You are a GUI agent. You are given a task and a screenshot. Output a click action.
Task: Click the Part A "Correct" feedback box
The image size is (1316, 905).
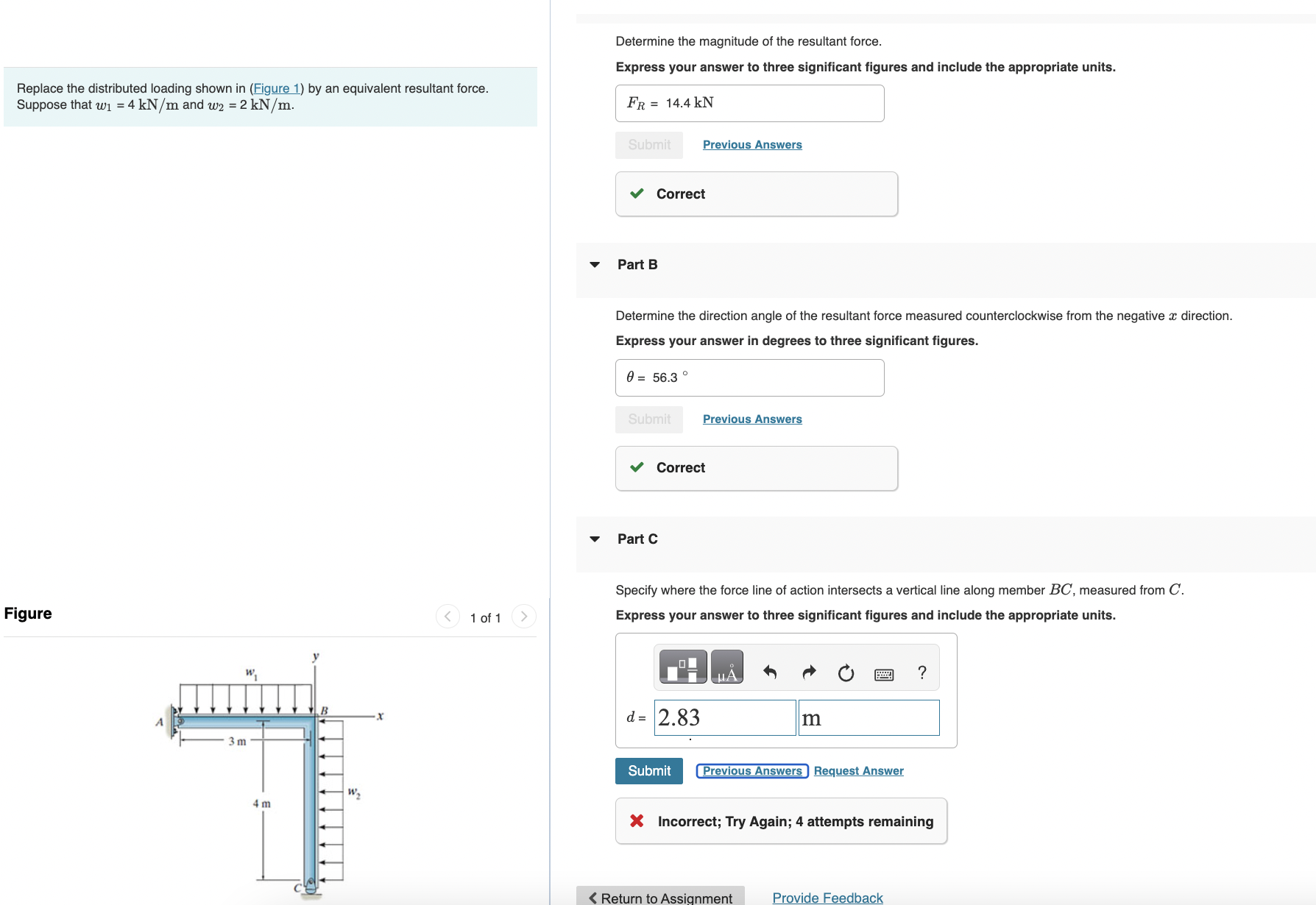(757, 194)
